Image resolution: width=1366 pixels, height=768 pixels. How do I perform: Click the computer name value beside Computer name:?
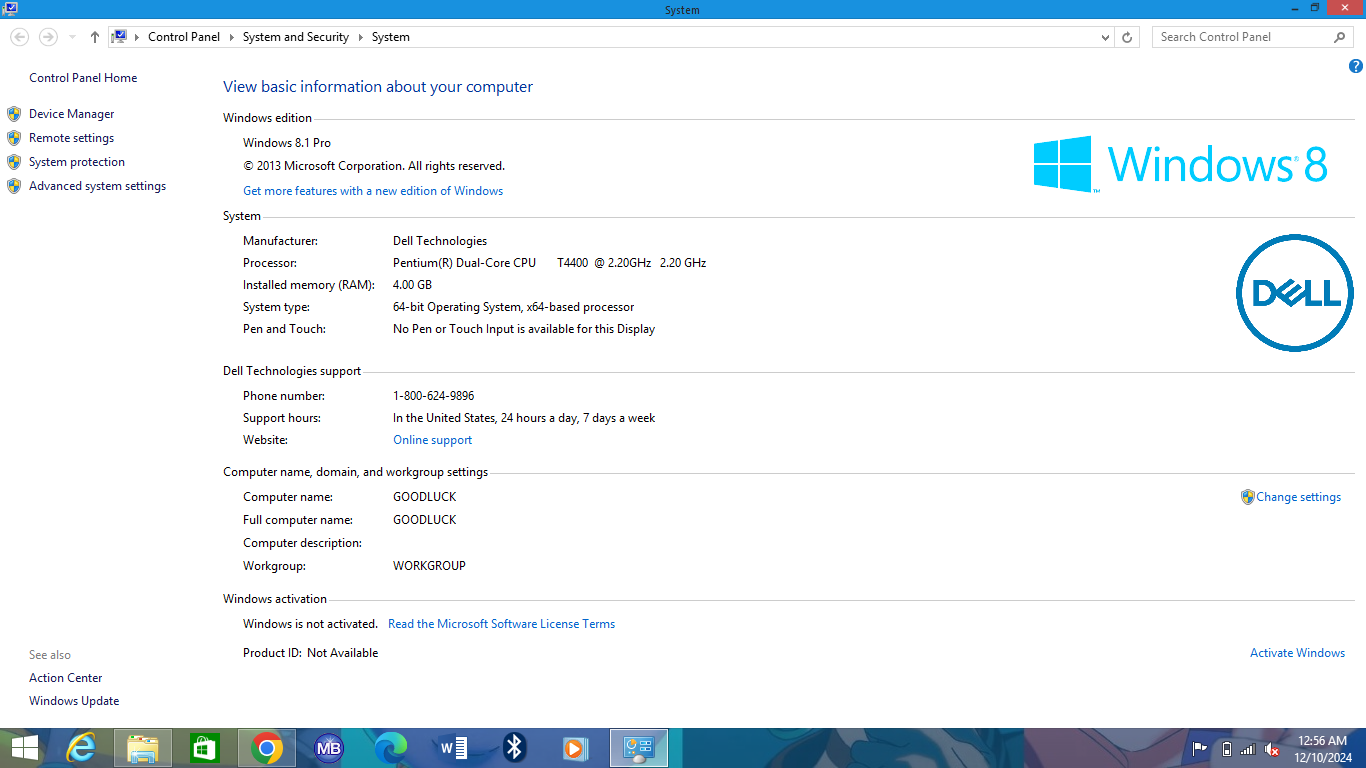point(425,497)
